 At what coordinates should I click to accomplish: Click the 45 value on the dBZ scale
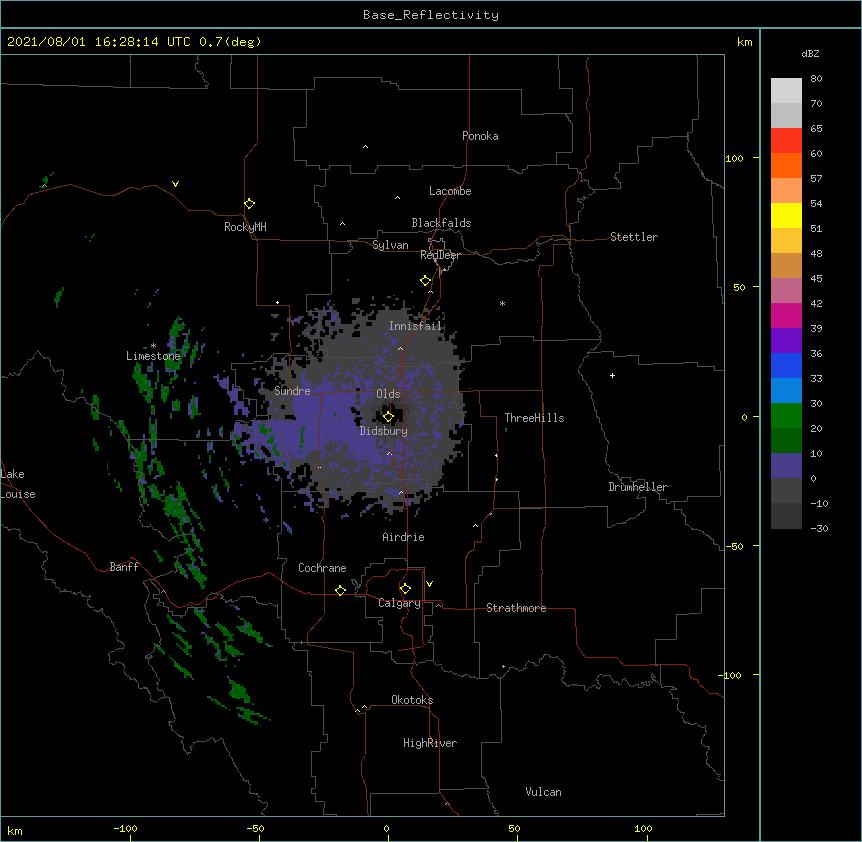816,279
